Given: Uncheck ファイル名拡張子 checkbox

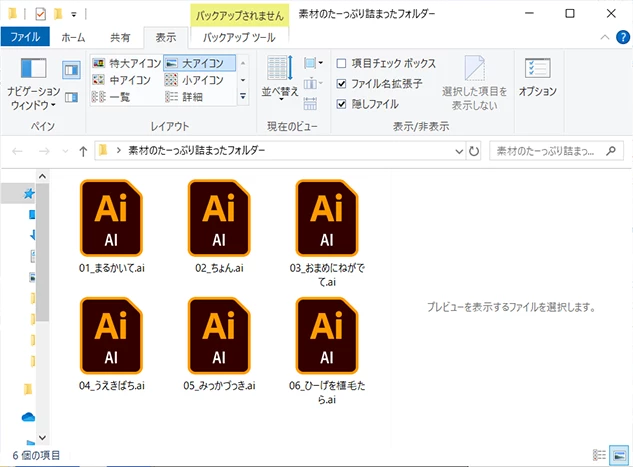Looking at the screenshot, I should pyautogui.click(x=341, y=84).
